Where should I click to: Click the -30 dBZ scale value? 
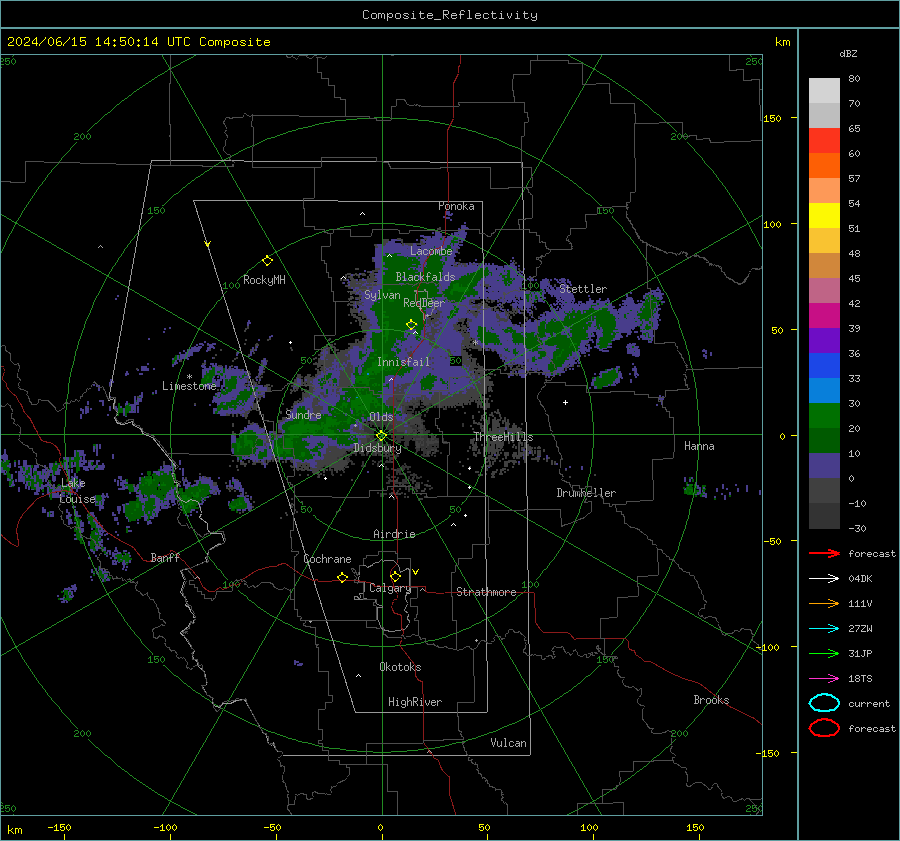pyautogui.click(x=857, y=528)
